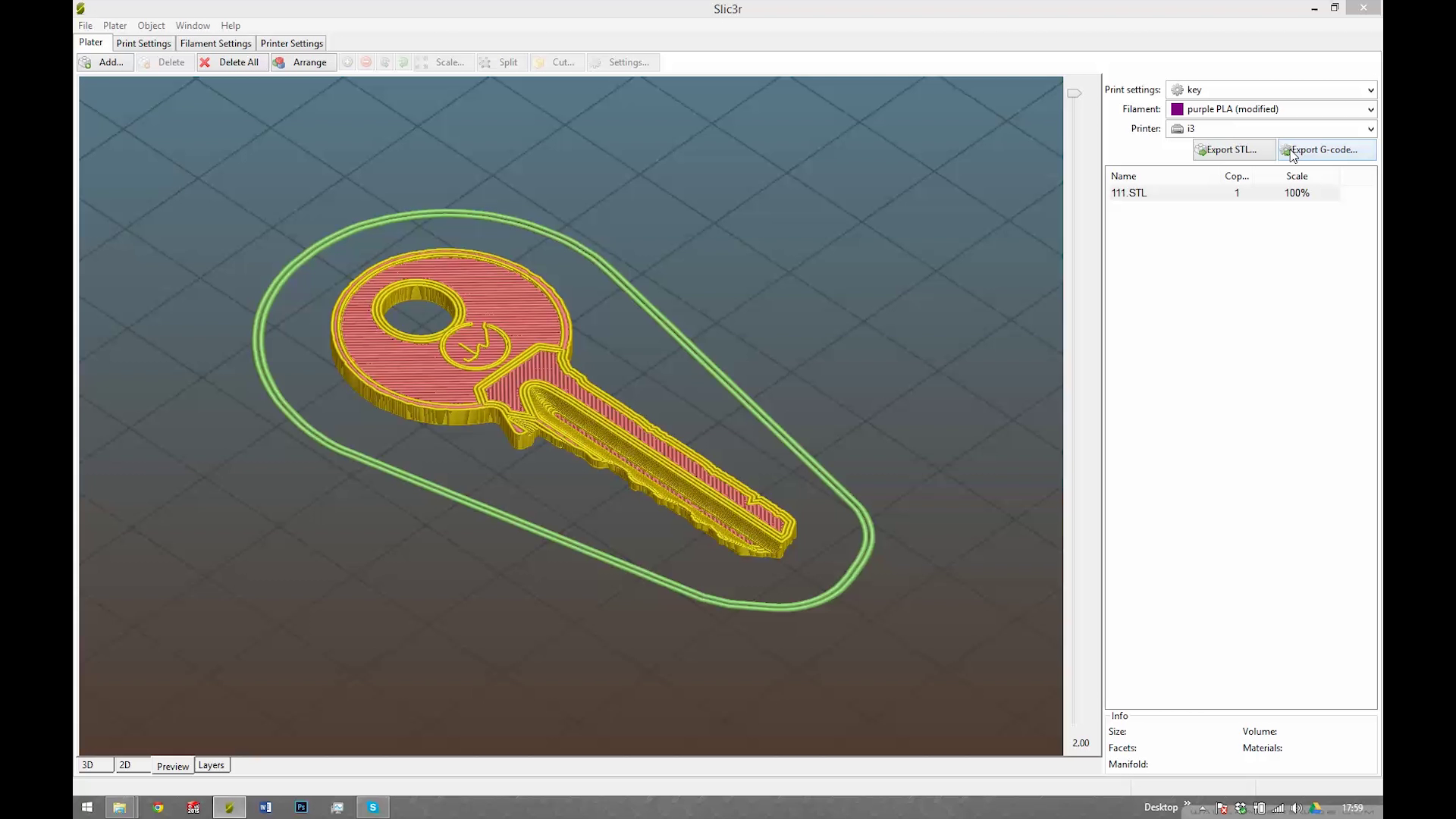Click the rotate clockwise icon
Screen dimensions: 1456x819
403,62
